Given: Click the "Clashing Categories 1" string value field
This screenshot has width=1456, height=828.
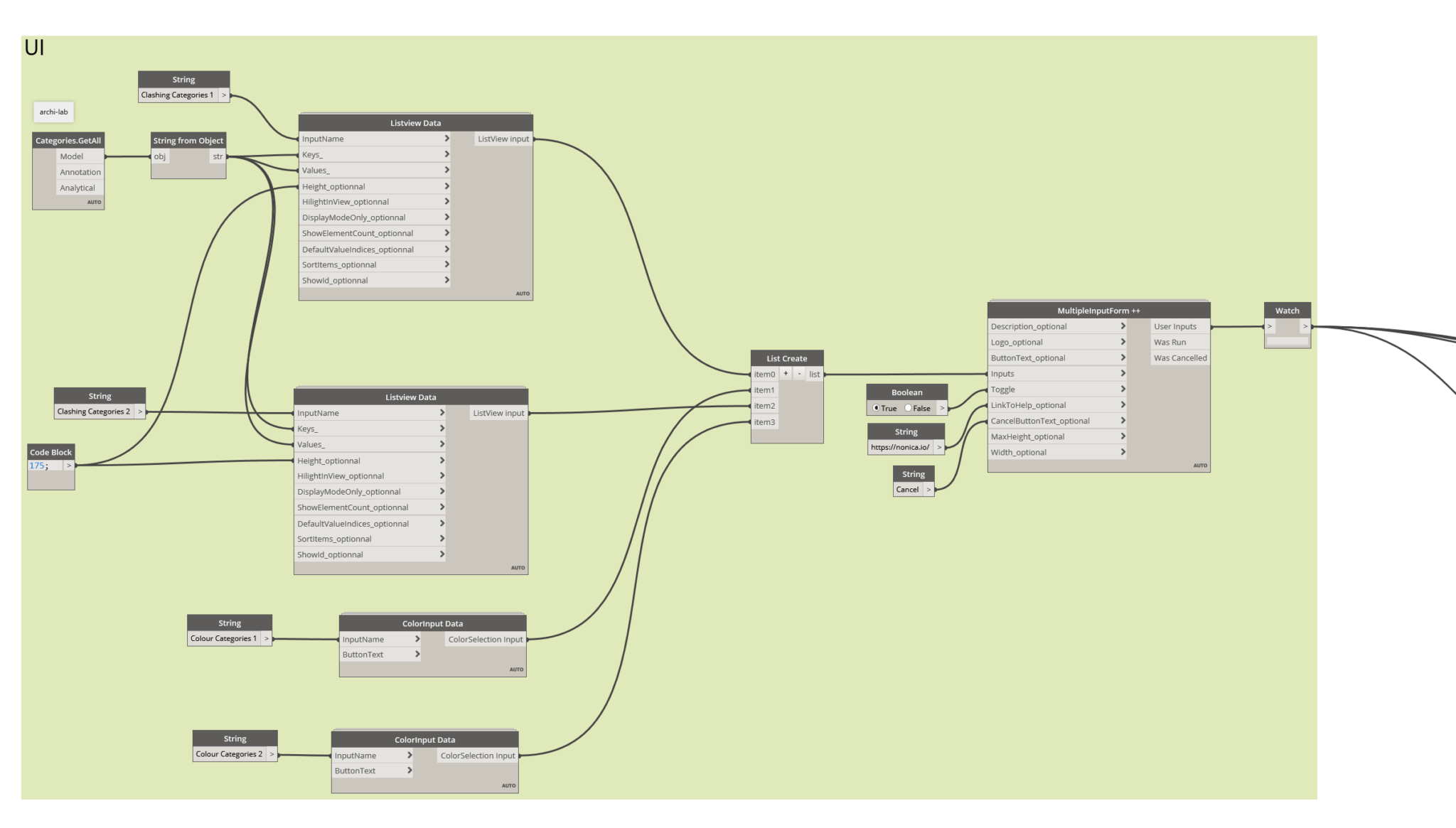Looking at the screenshot, I should coord(177,94).
